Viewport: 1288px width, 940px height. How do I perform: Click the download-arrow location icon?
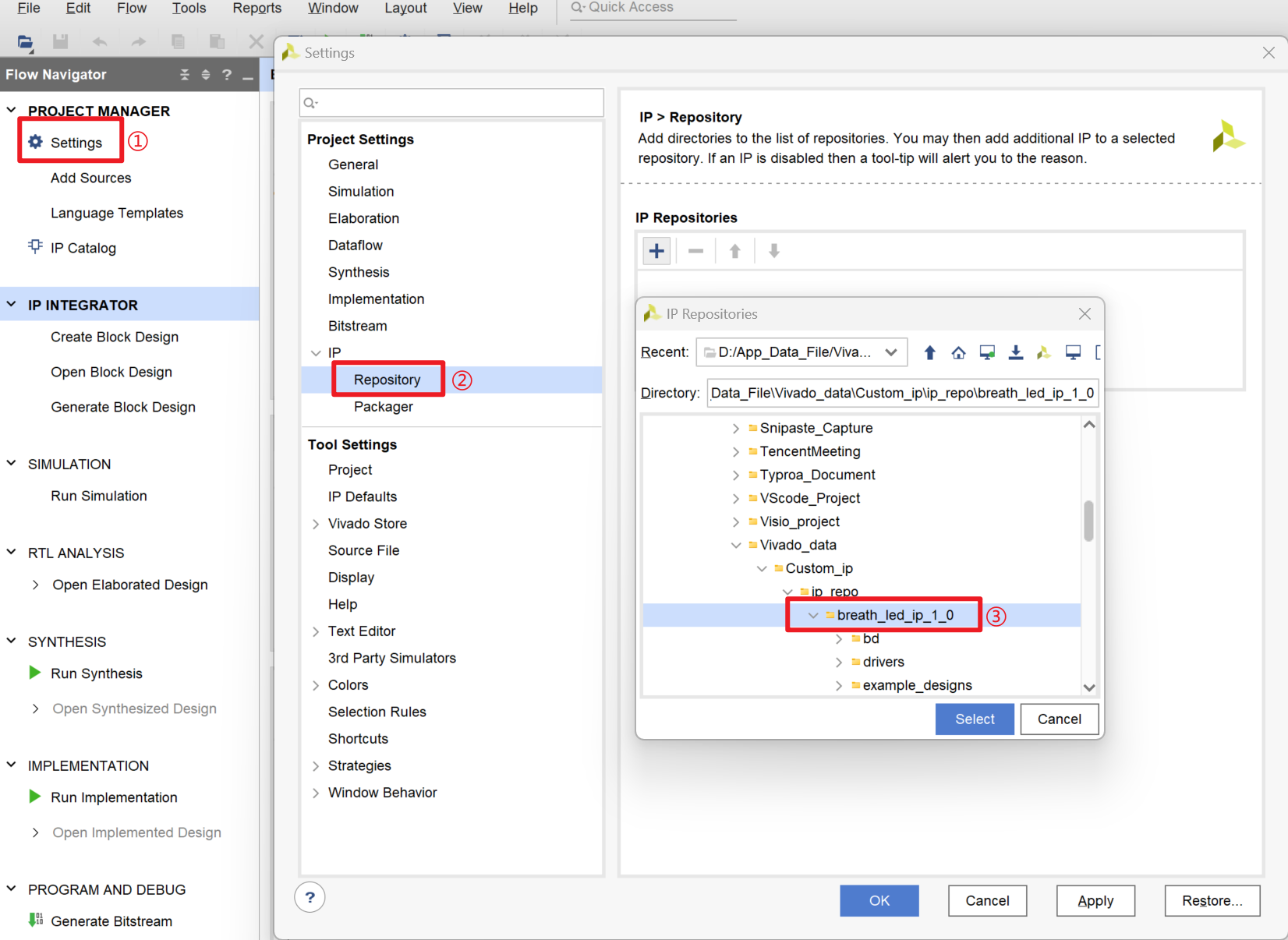(1015, 352)
